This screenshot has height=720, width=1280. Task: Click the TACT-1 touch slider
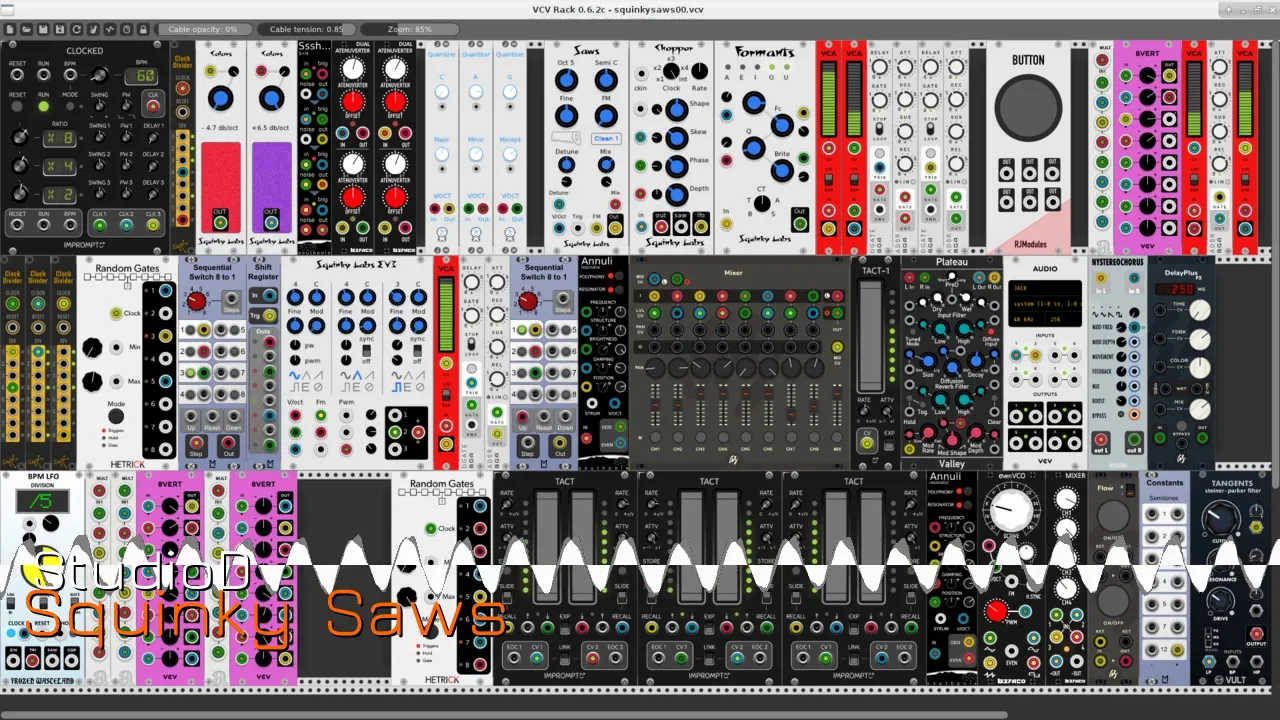point(871,335)
